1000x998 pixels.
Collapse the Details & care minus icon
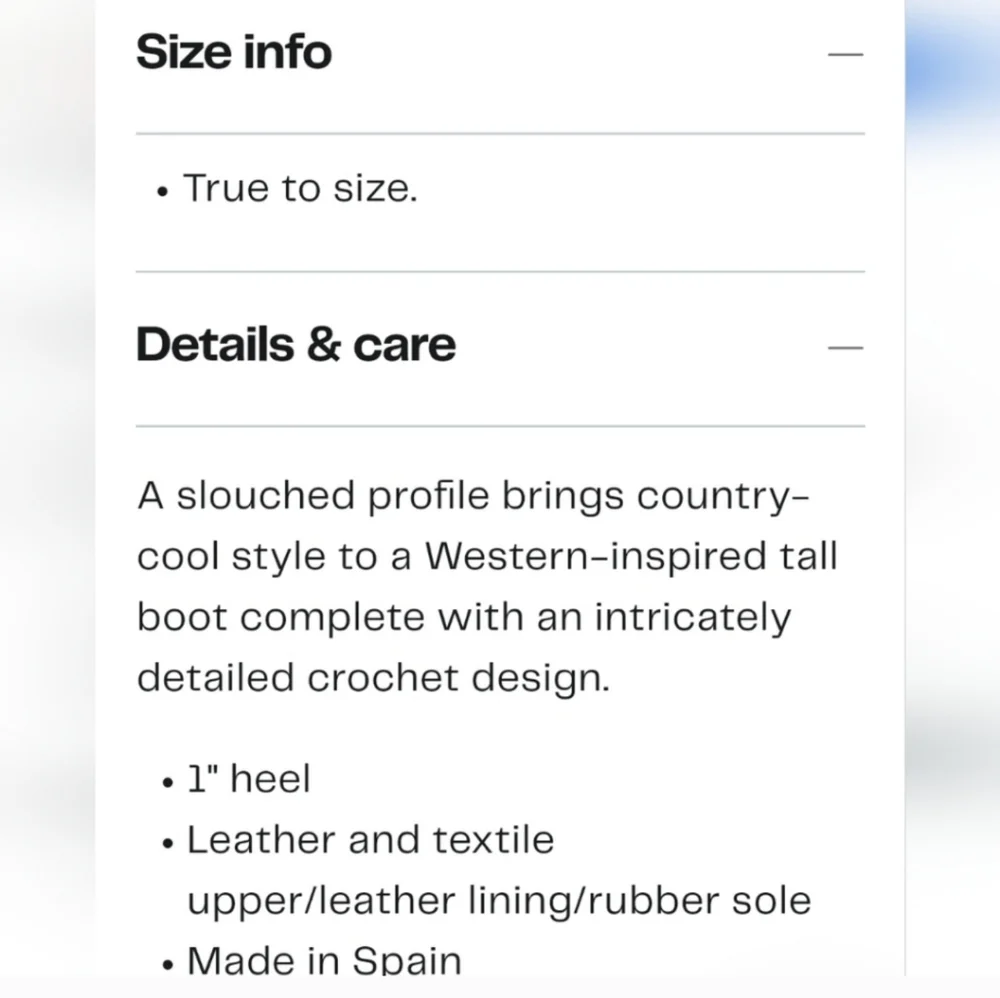click(x=845, y=347)
